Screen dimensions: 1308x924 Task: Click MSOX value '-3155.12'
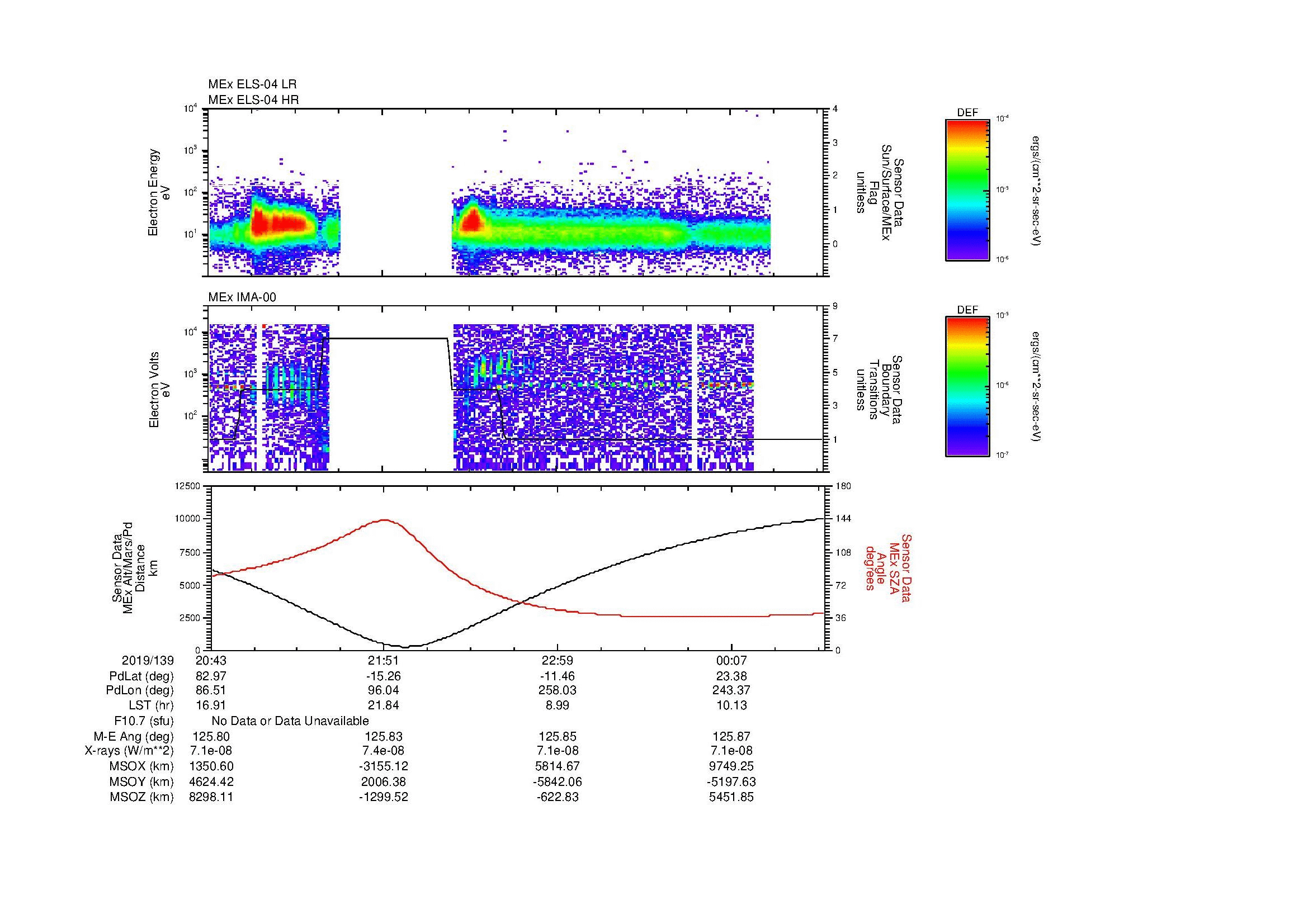pos(384,766)
